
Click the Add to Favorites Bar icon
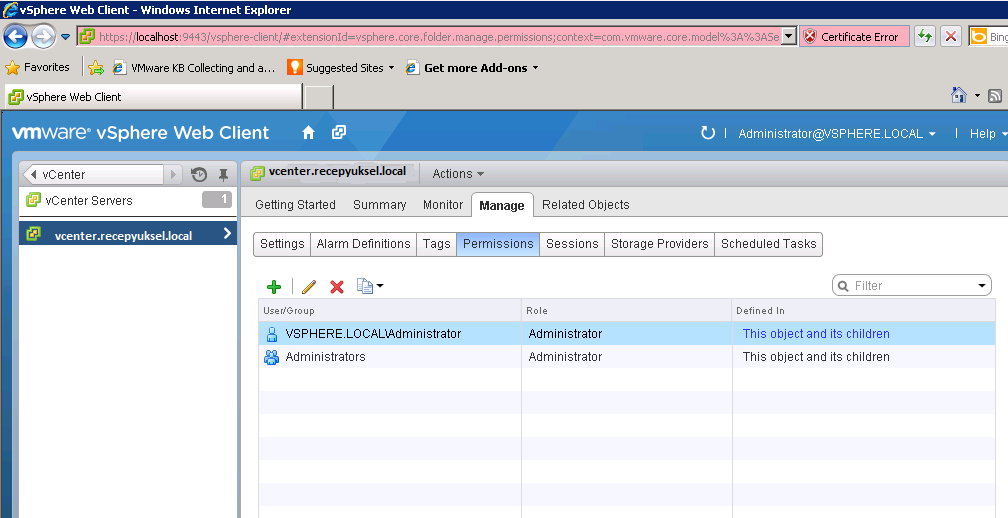[96, 67]
